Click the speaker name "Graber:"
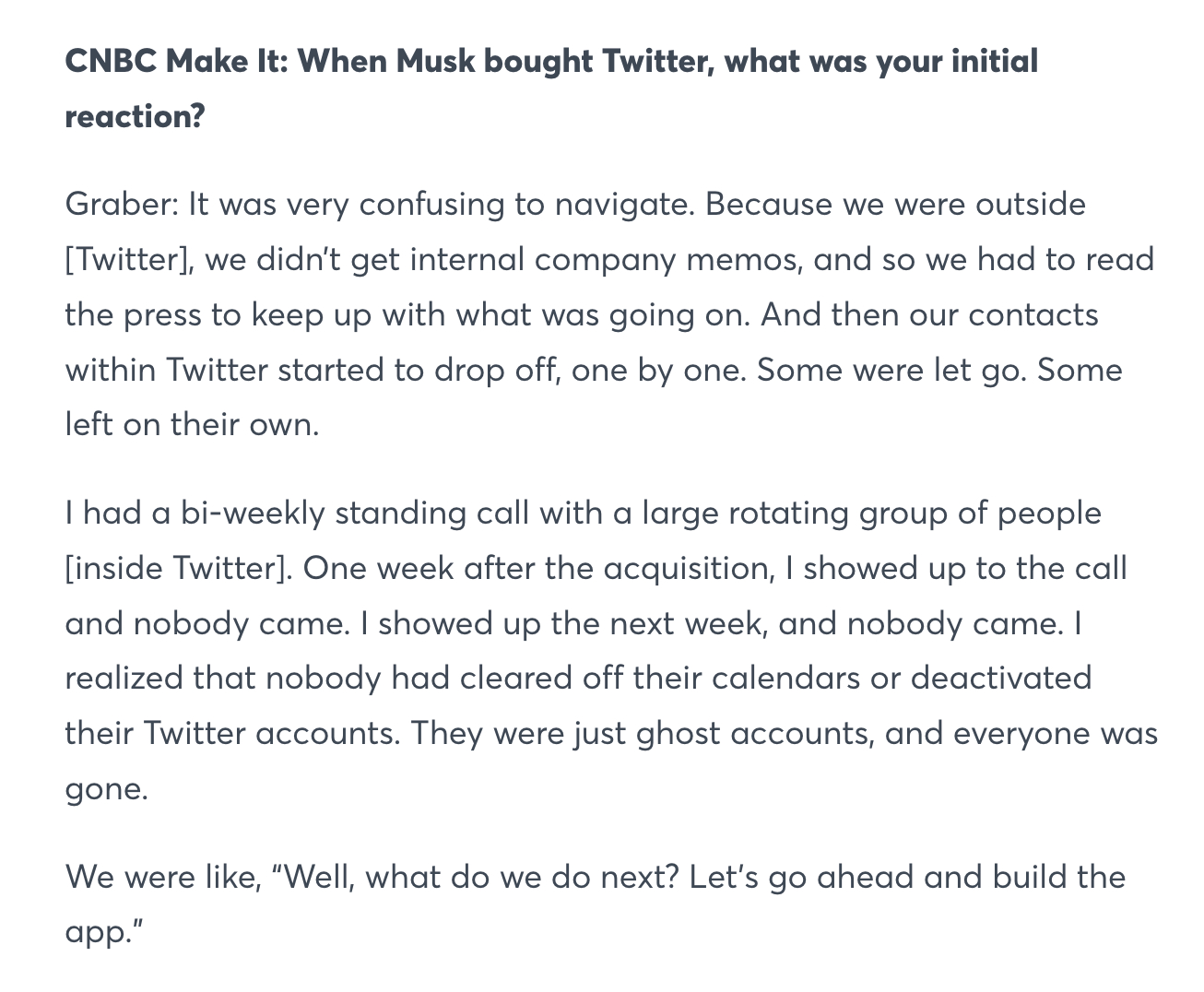1204x992 pixels. point(122,204)
